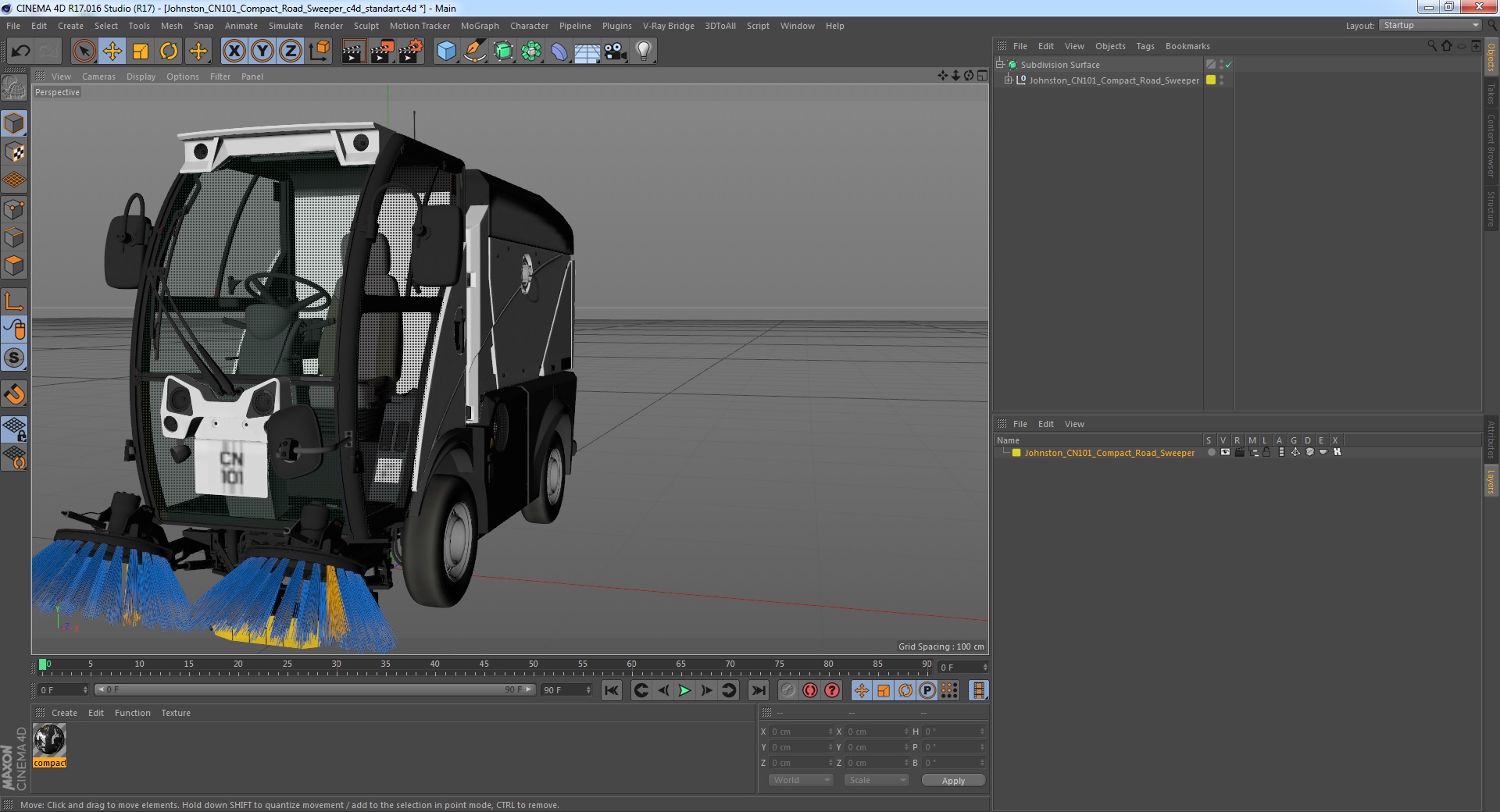
Task: Toggle the X axis lock
Action: (234, 52)
